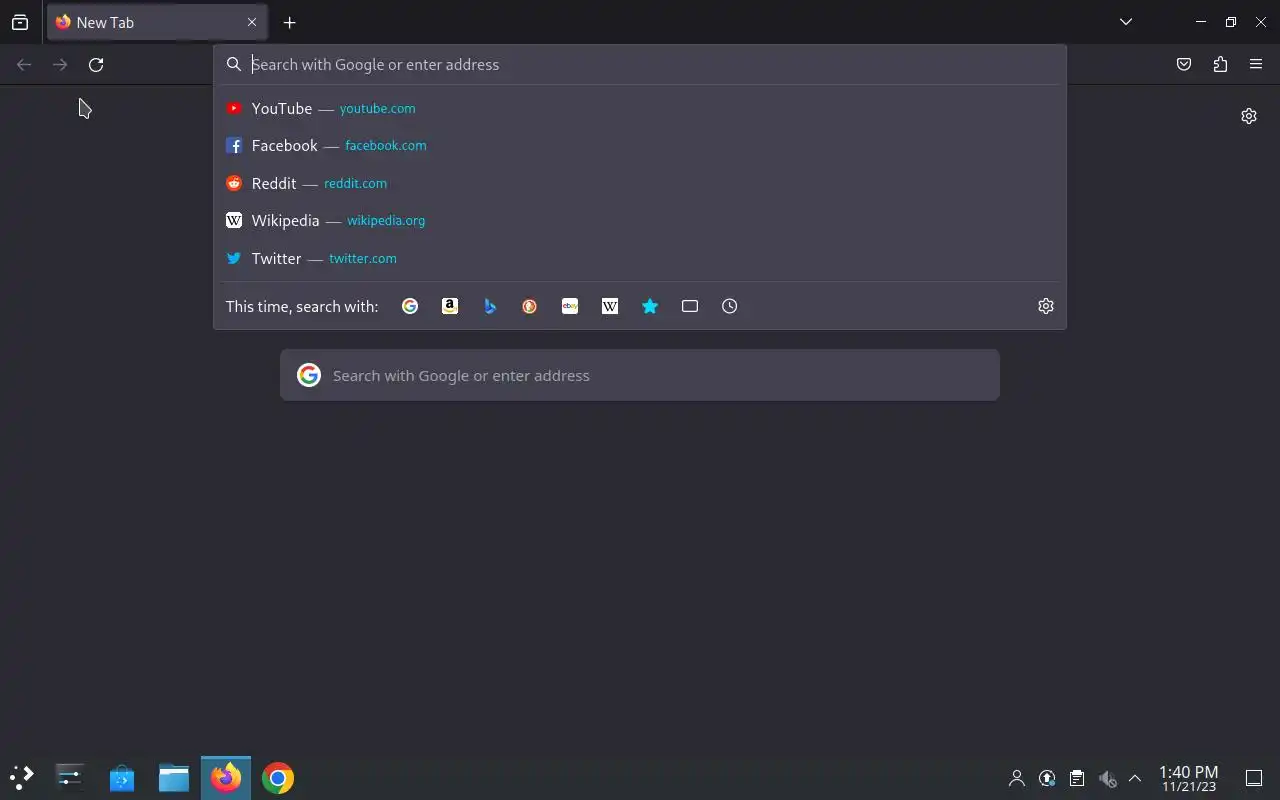Open the Extensions menu

click(1220, 64)
